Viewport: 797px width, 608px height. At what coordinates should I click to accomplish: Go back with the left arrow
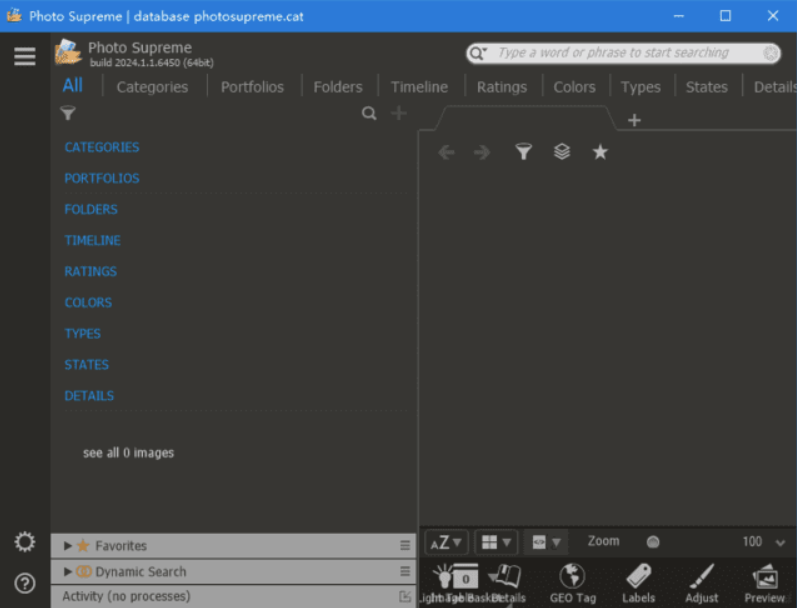[446, 152]
